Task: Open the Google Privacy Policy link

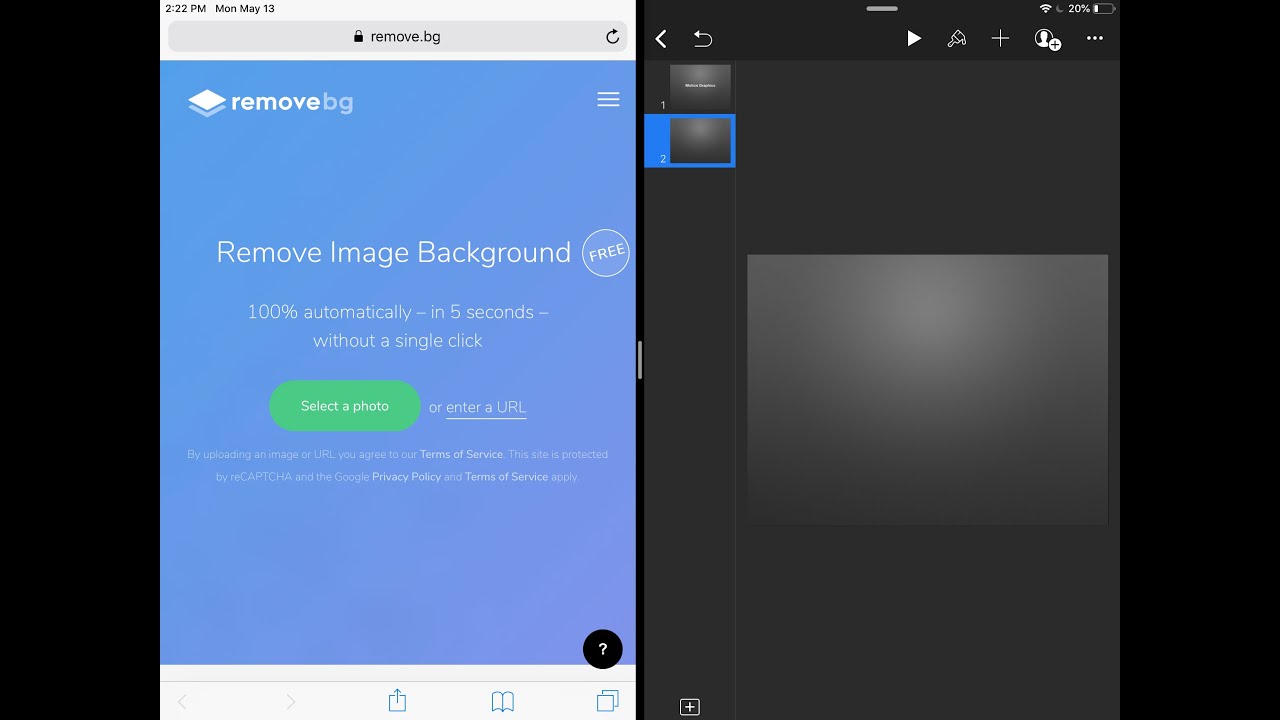Action: [406, 477]
